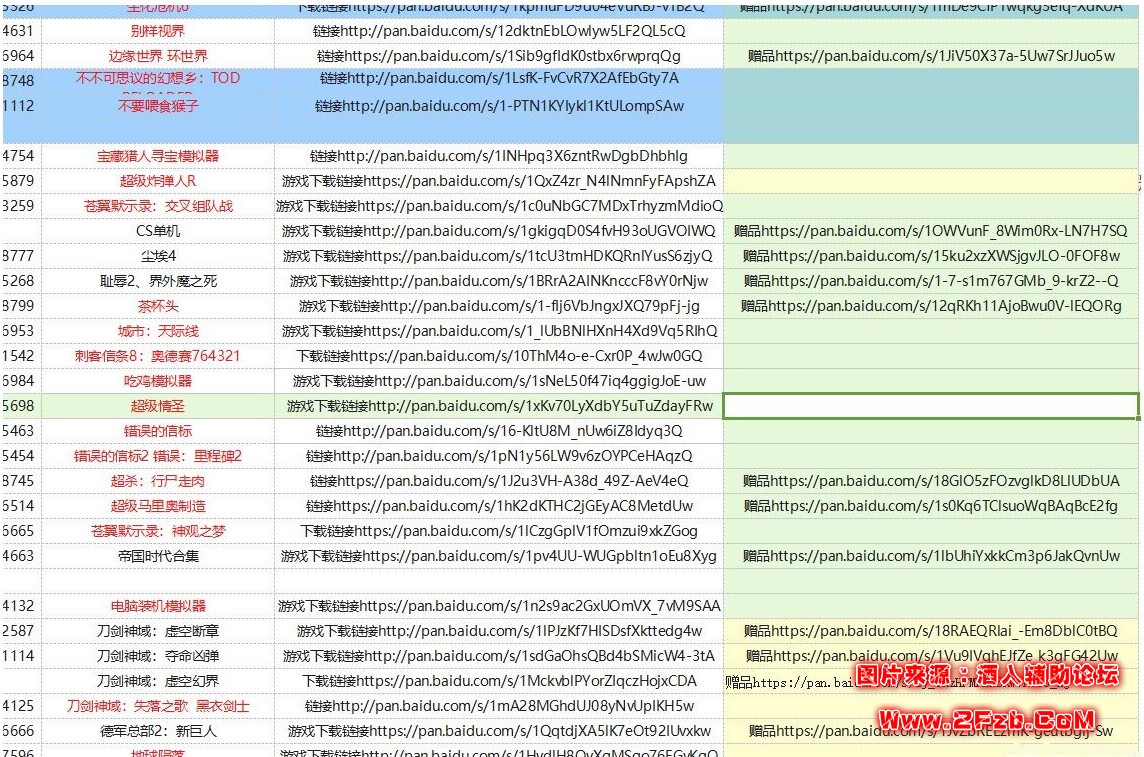
Task: Select the 不不可思议的幻想乡：TOD cell
Action: tap(158, 78)
